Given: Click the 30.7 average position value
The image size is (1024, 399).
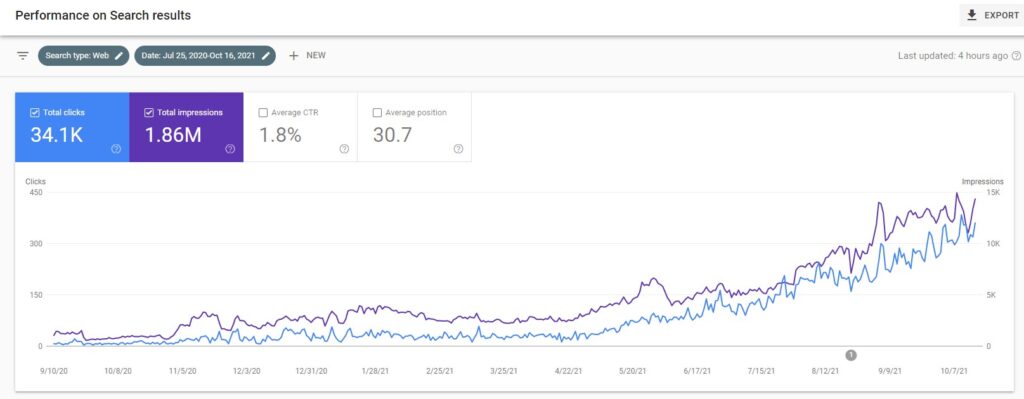Looking at the screenshot, I should [x=392, y=135].
